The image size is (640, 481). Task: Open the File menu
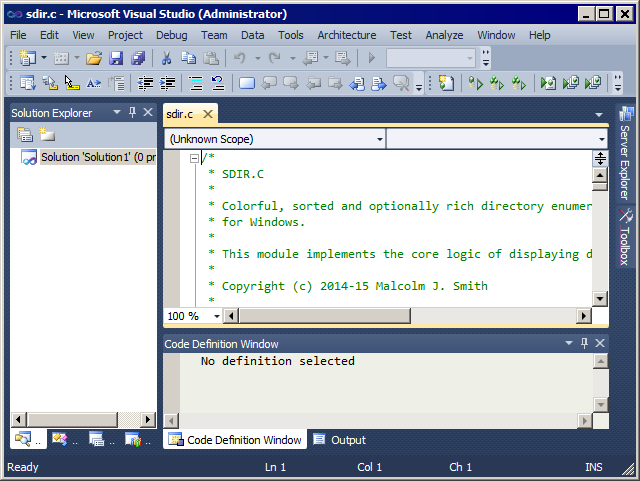[18, 35]
